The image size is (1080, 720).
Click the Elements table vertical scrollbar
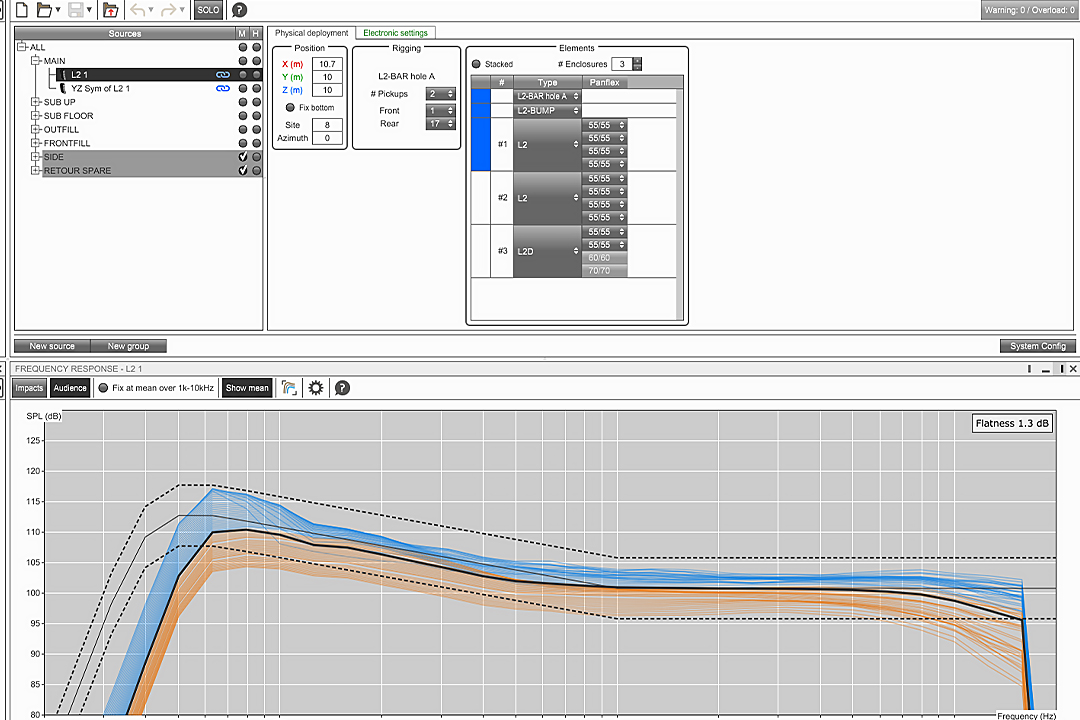click(x=680, y=198)
